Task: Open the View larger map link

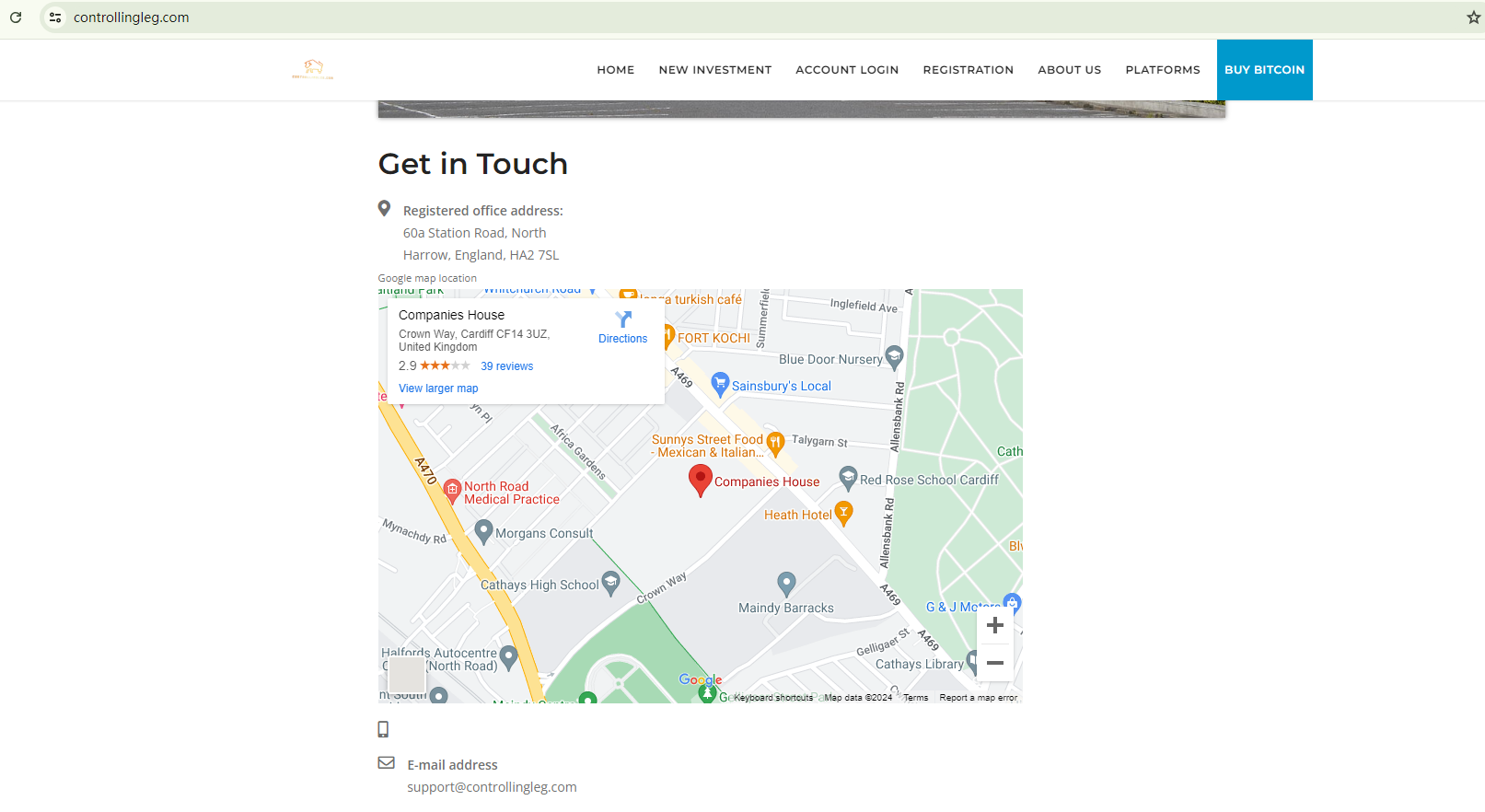Action: click(x=438, y=389)
